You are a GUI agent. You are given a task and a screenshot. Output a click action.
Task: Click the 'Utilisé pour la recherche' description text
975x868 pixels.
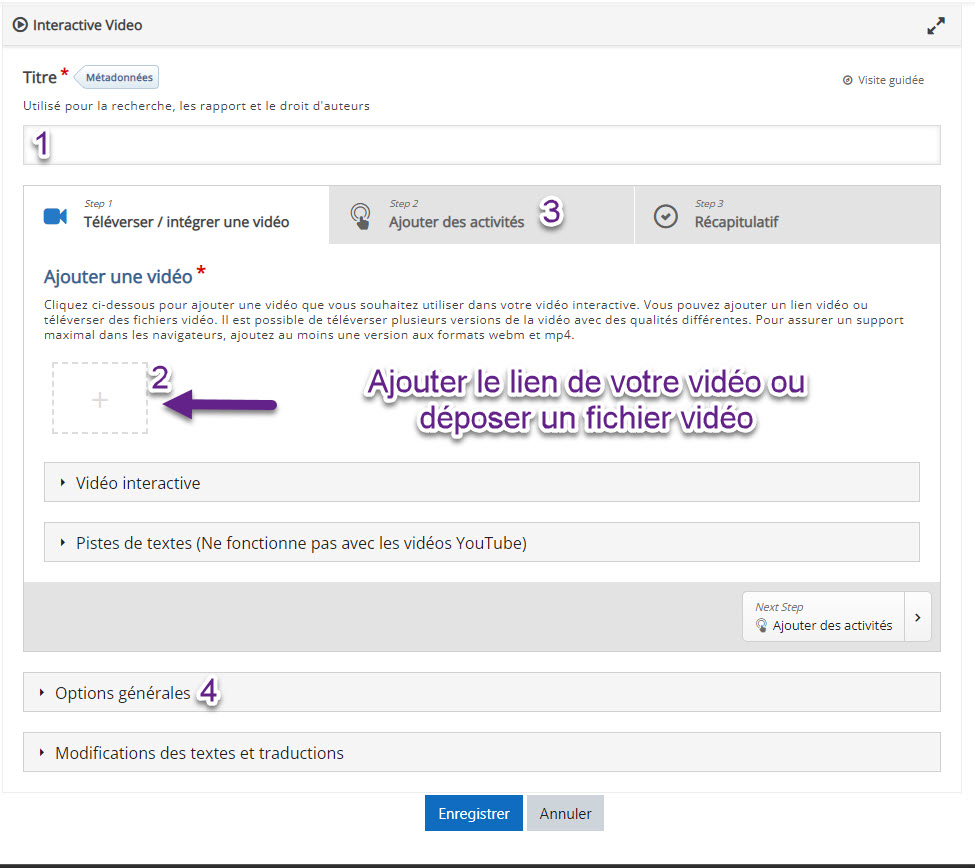click(196, 106)
